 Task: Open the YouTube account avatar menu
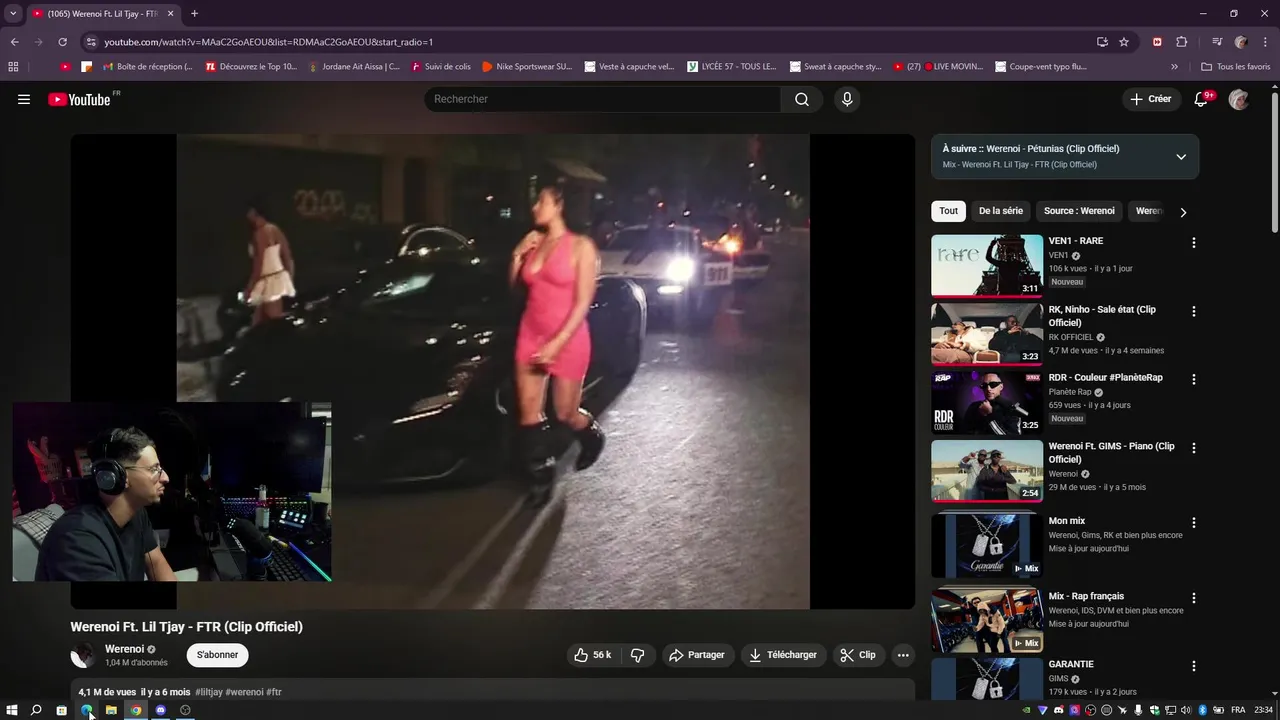point(1238,99)
